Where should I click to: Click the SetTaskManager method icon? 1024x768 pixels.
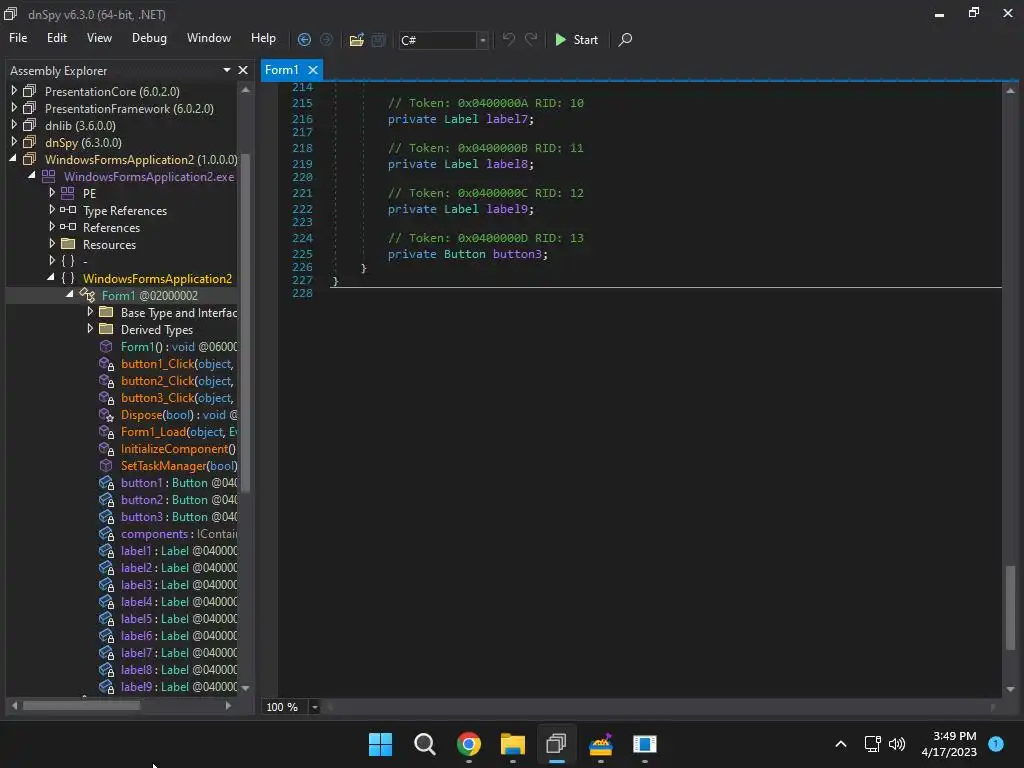(x=106, y=466)
